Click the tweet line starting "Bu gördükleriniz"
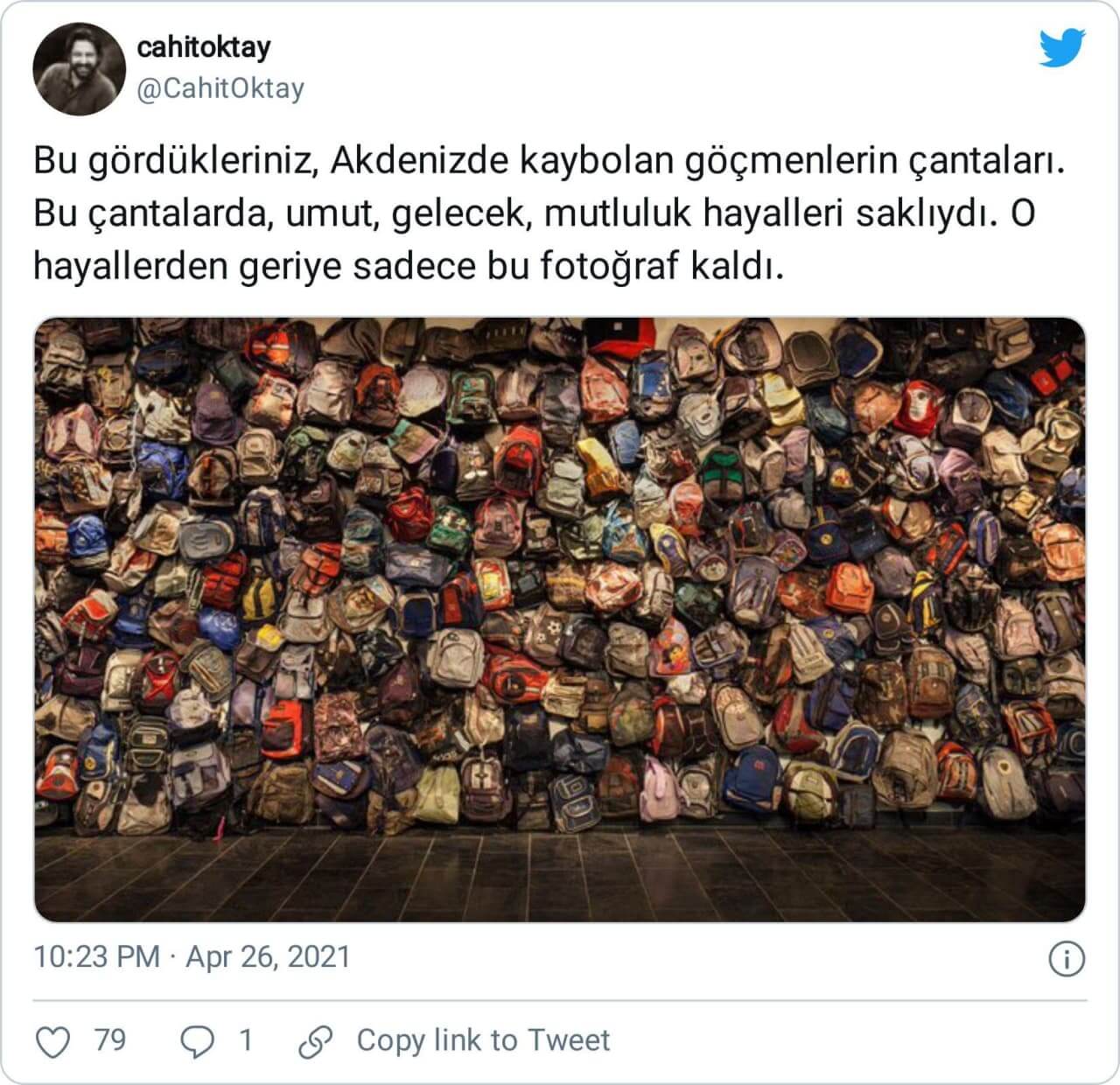The height and width of the screenshot is (1085, 1120). coord(549,162)
